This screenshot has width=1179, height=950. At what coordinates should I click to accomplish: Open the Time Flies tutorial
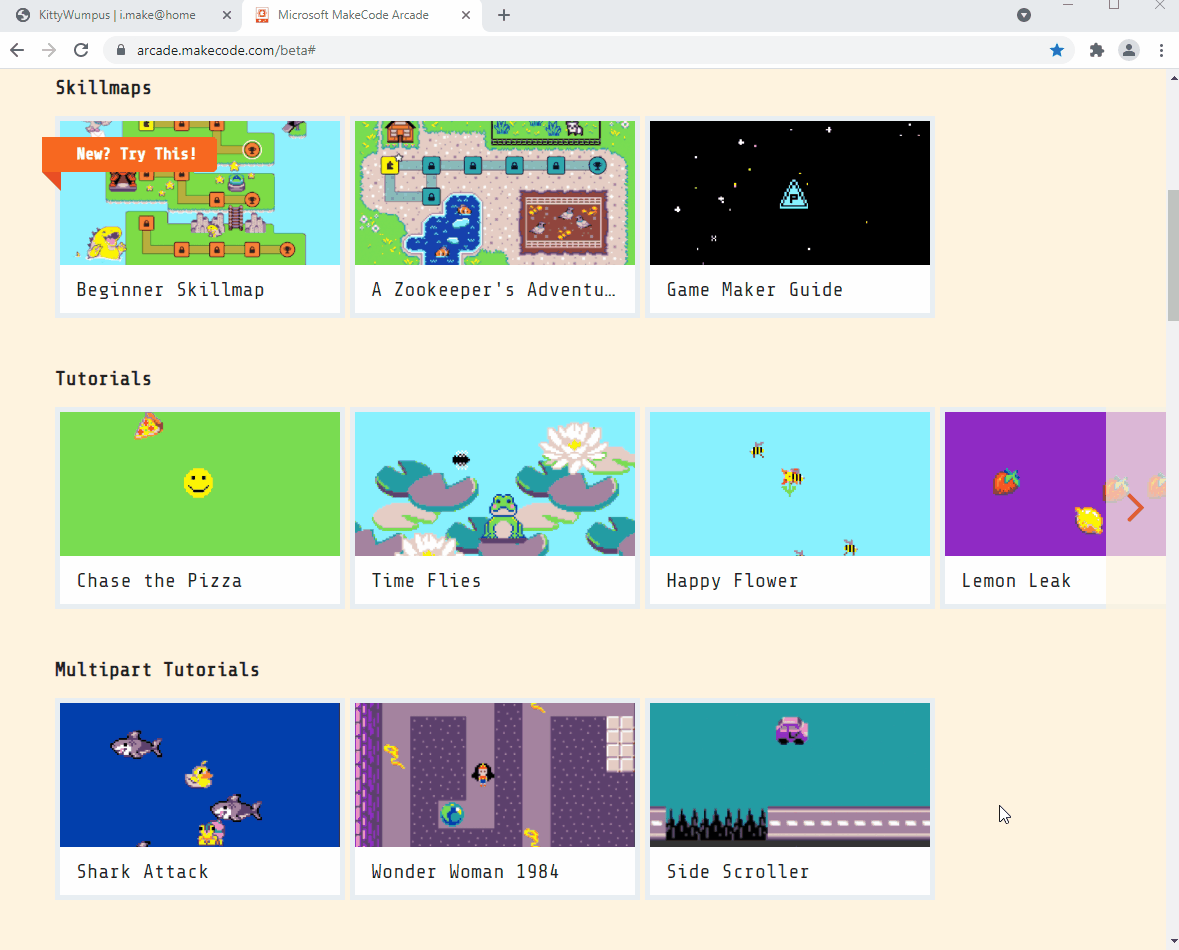click(494, 507)
